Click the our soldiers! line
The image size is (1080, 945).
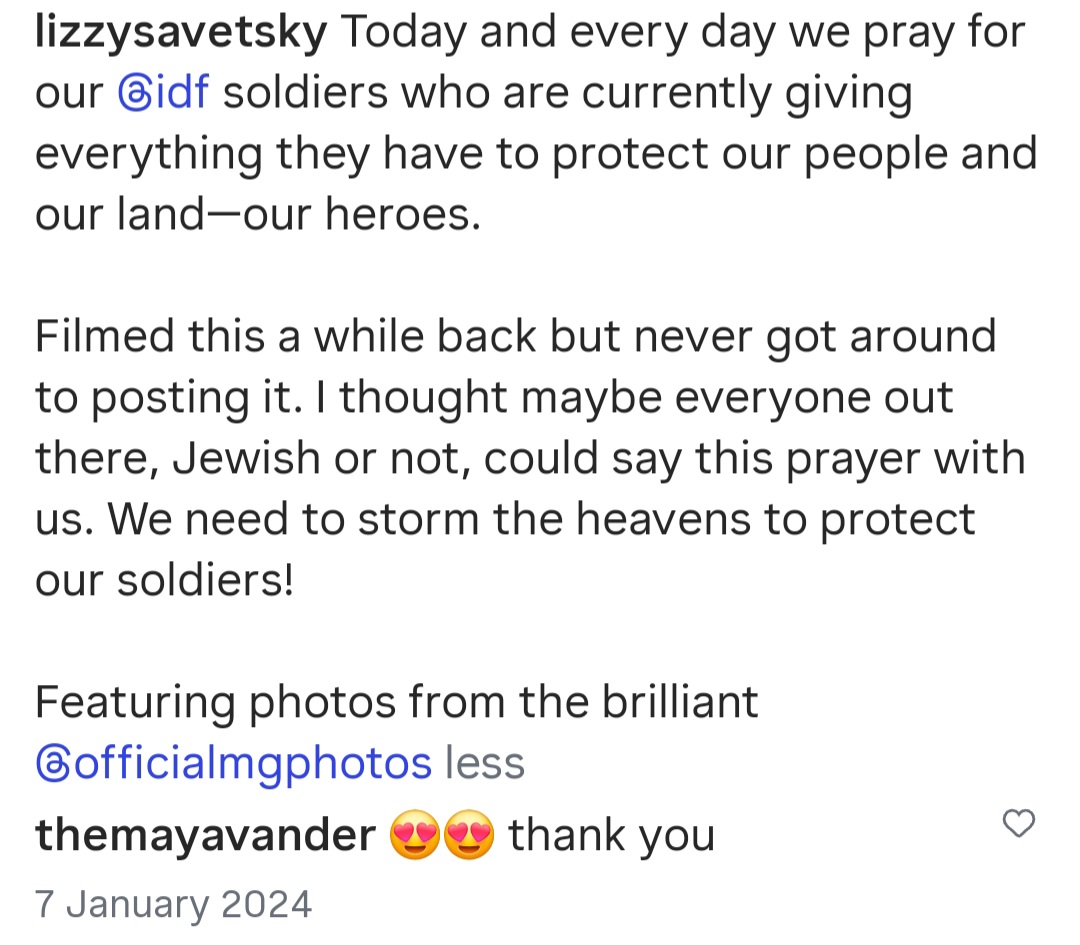click(x=165, y=580)
